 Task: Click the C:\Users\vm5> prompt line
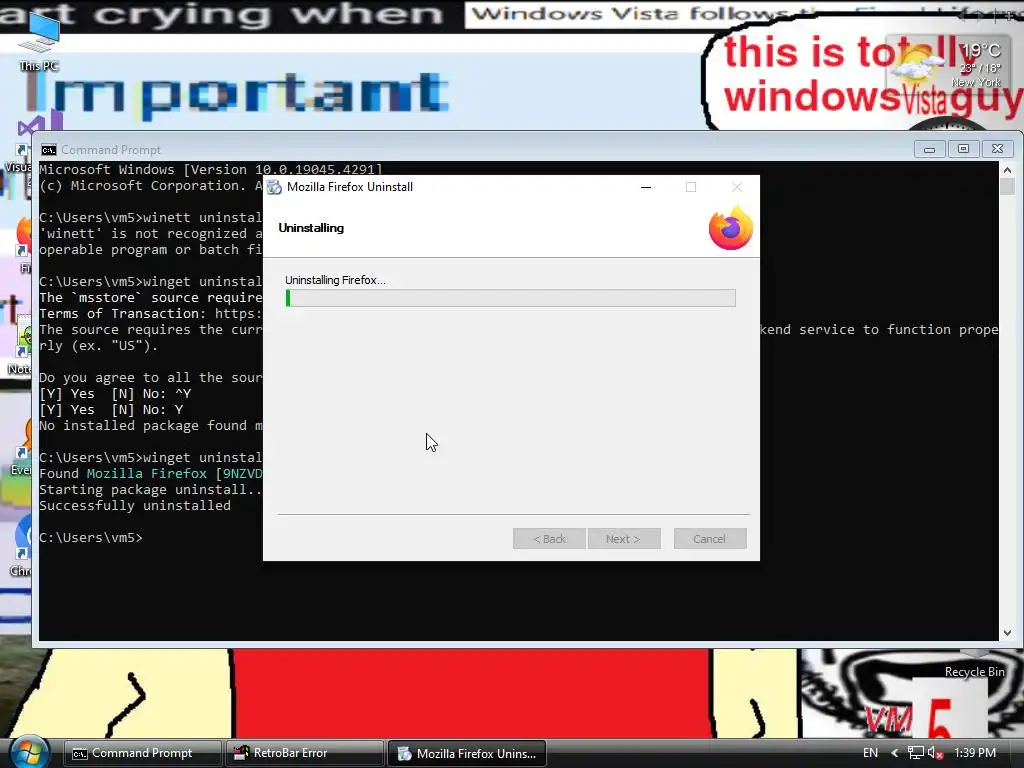[91, 537]
